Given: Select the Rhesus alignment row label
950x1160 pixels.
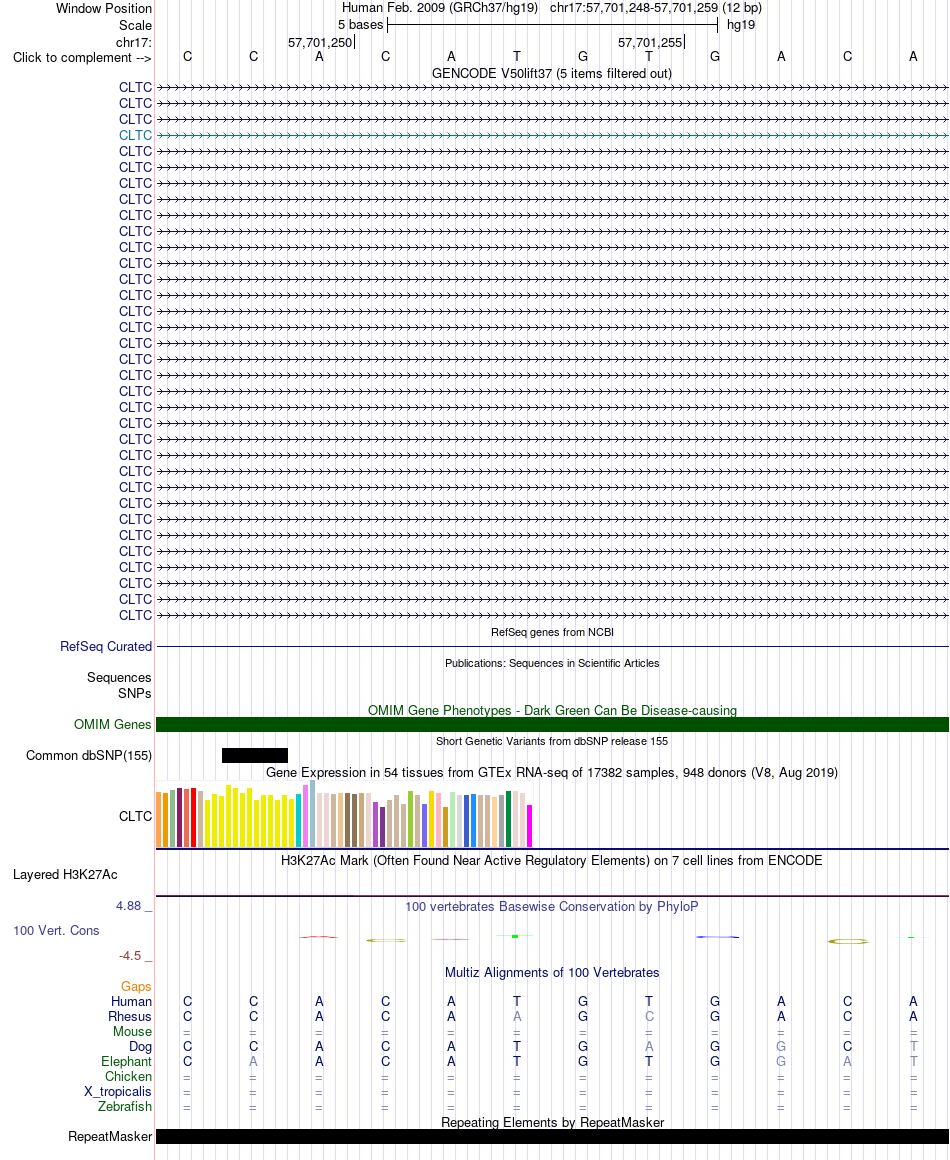Looking at the screenshot, I should click(130, 1017).
